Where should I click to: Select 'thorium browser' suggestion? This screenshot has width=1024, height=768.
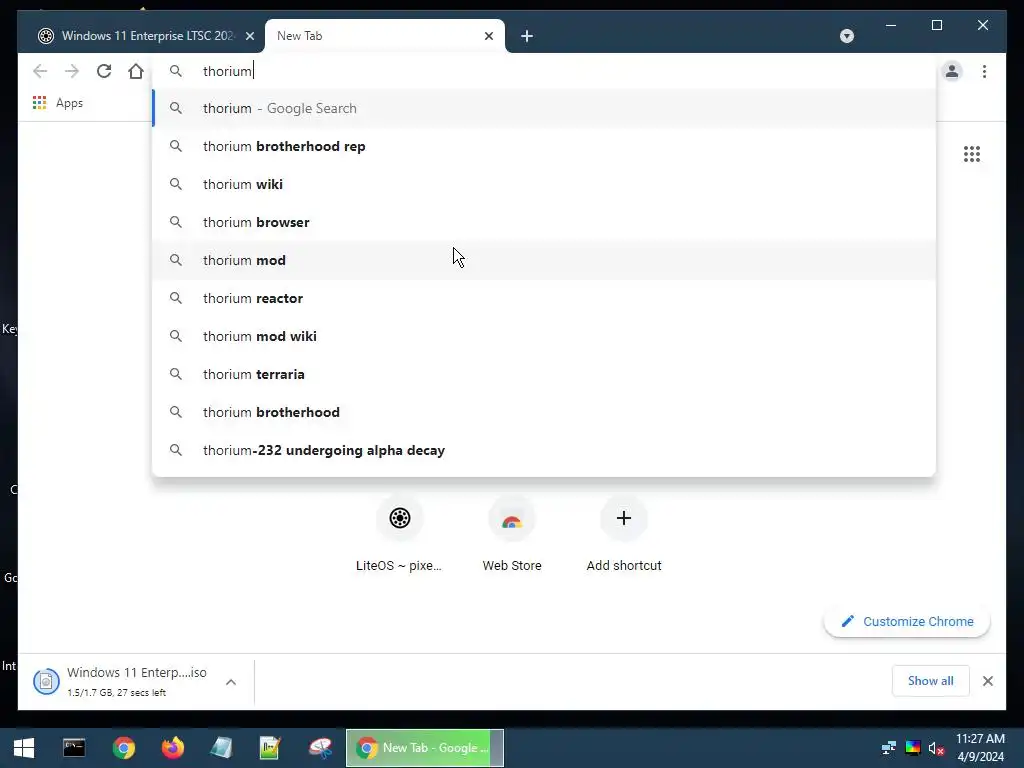(x=544, y=222)
